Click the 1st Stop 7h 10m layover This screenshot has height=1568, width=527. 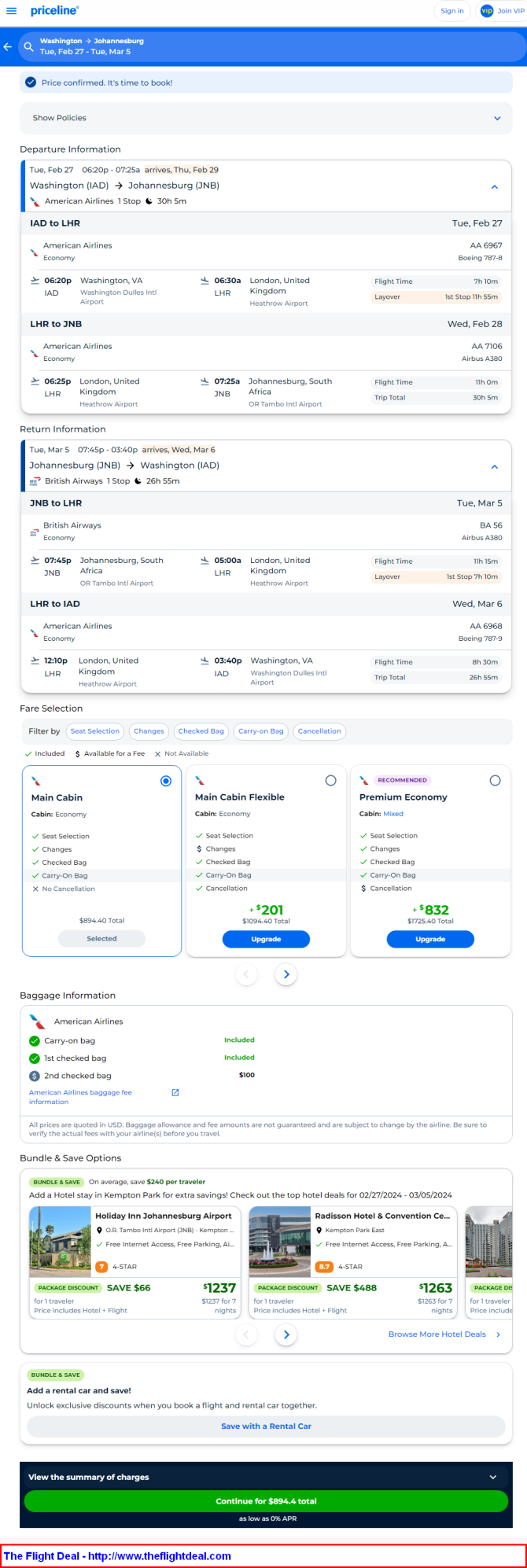(x=472, y=577)
